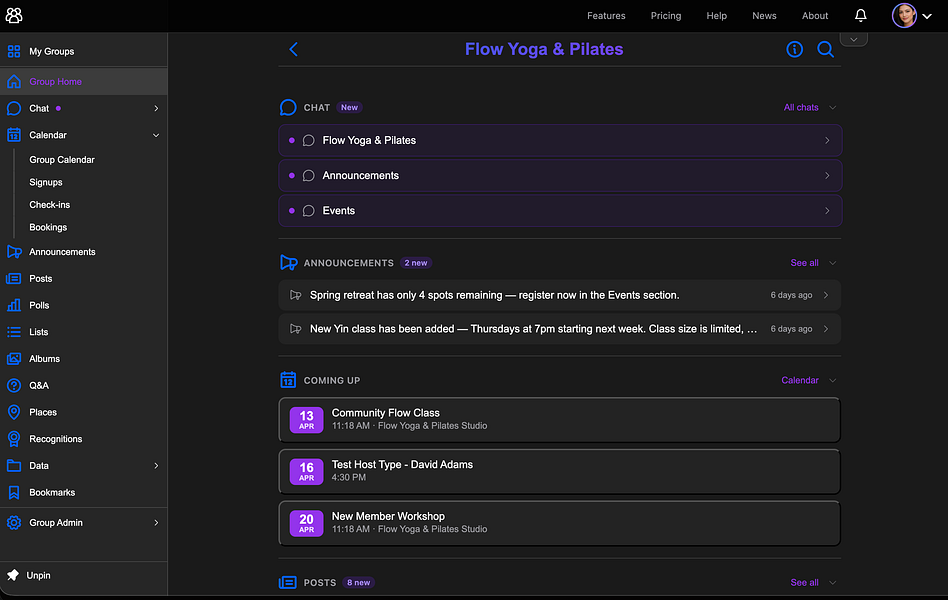The width and height of the screenshot is (948, 600).
Task: Click the All chats link
Action: pyautogui.click(x=800, y=108)
